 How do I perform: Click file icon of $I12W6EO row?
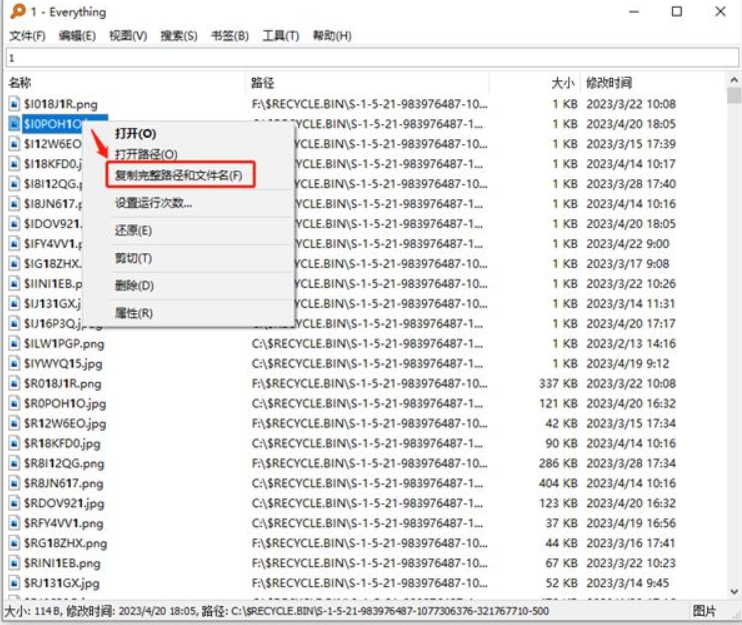pos(15,144)
